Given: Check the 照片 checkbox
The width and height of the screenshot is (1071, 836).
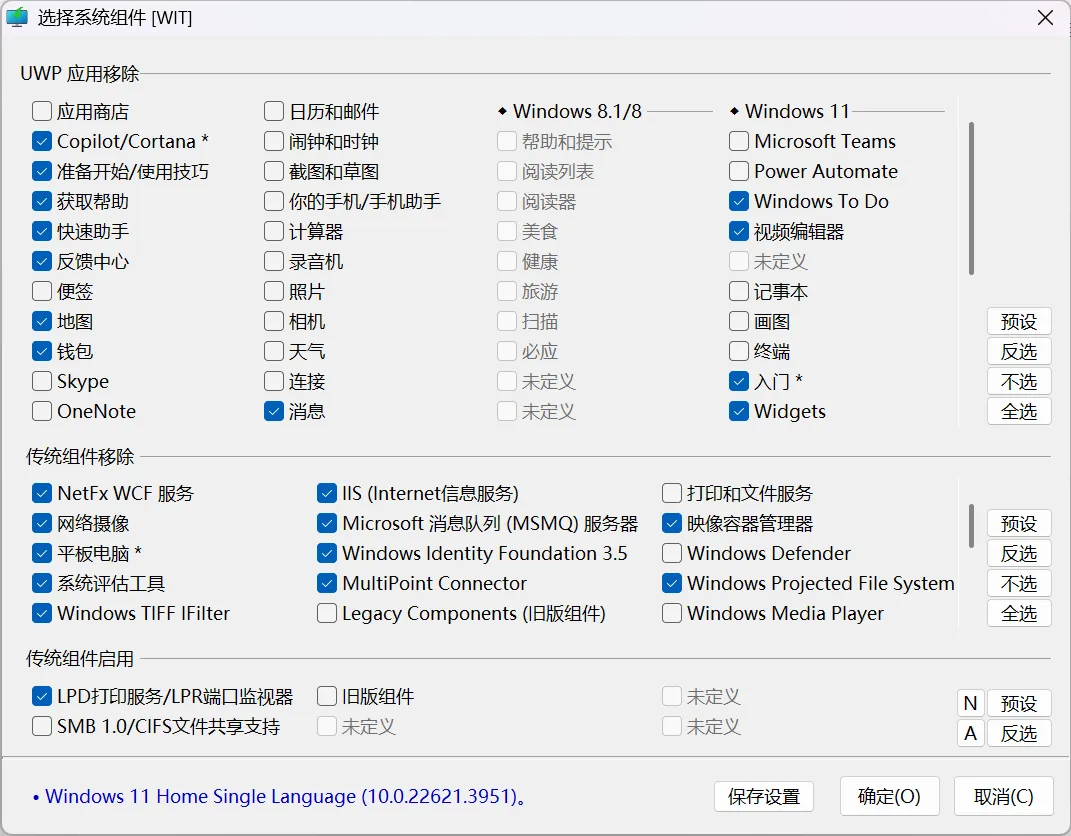Looking at the screenshot, I should (274, 292).
